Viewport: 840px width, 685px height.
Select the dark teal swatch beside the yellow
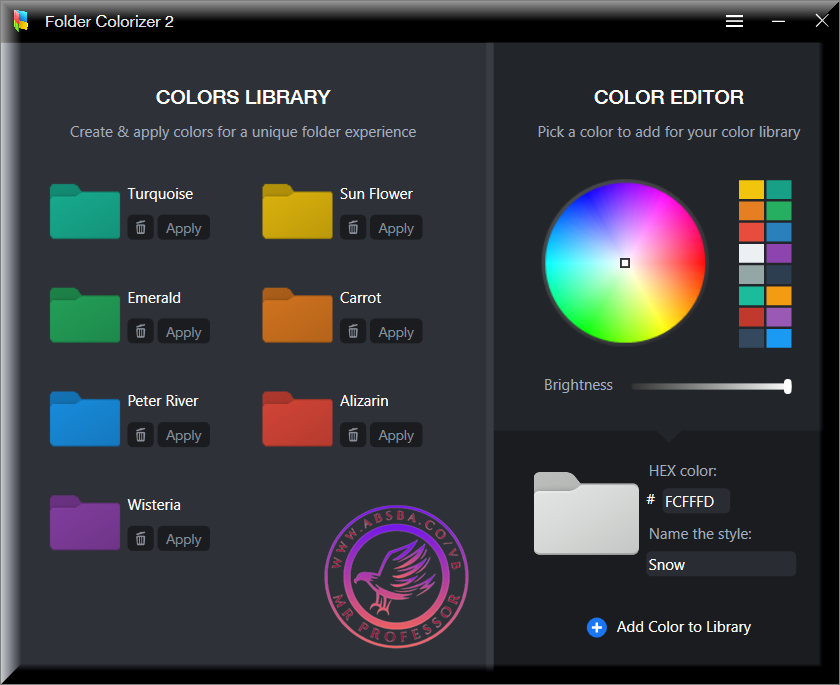click(778, 190)
